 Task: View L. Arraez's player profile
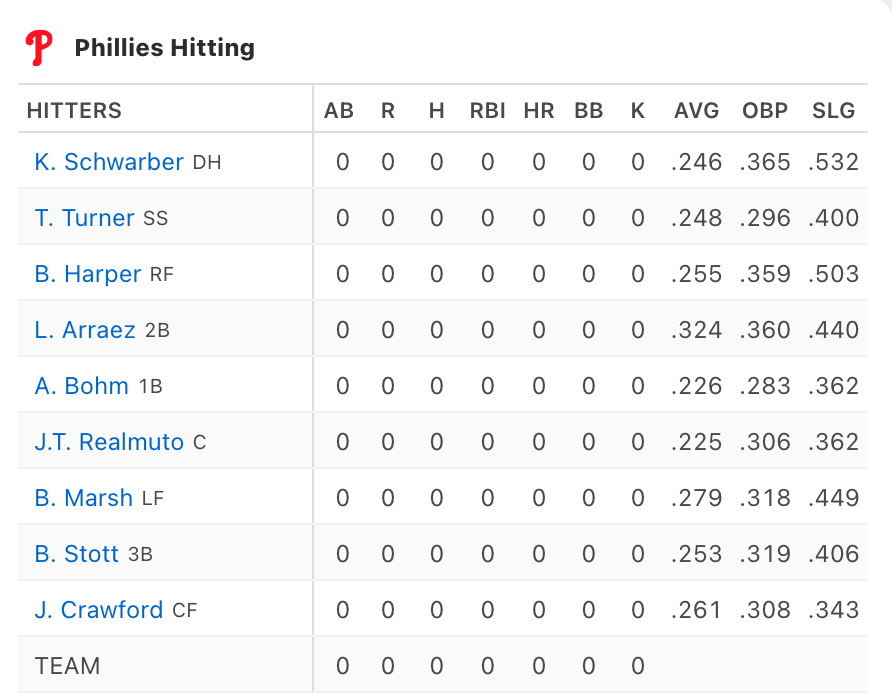pos(85,330)
